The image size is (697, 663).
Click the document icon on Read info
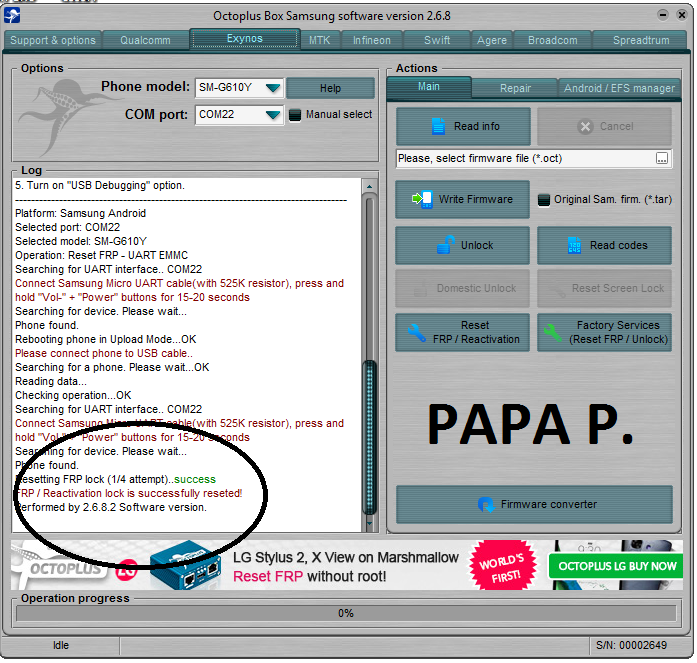pos(438,126)
